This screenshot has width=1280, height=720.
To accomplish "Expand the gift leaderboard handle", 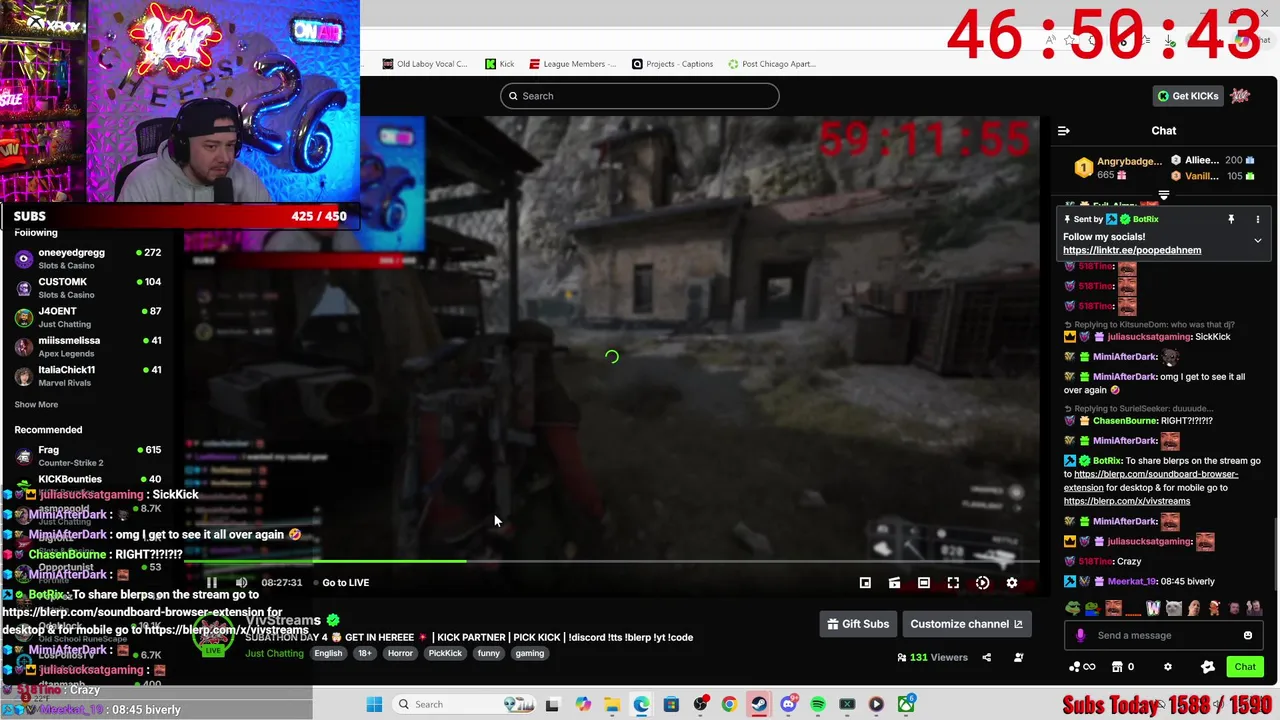I will [x=1163, y=195].
